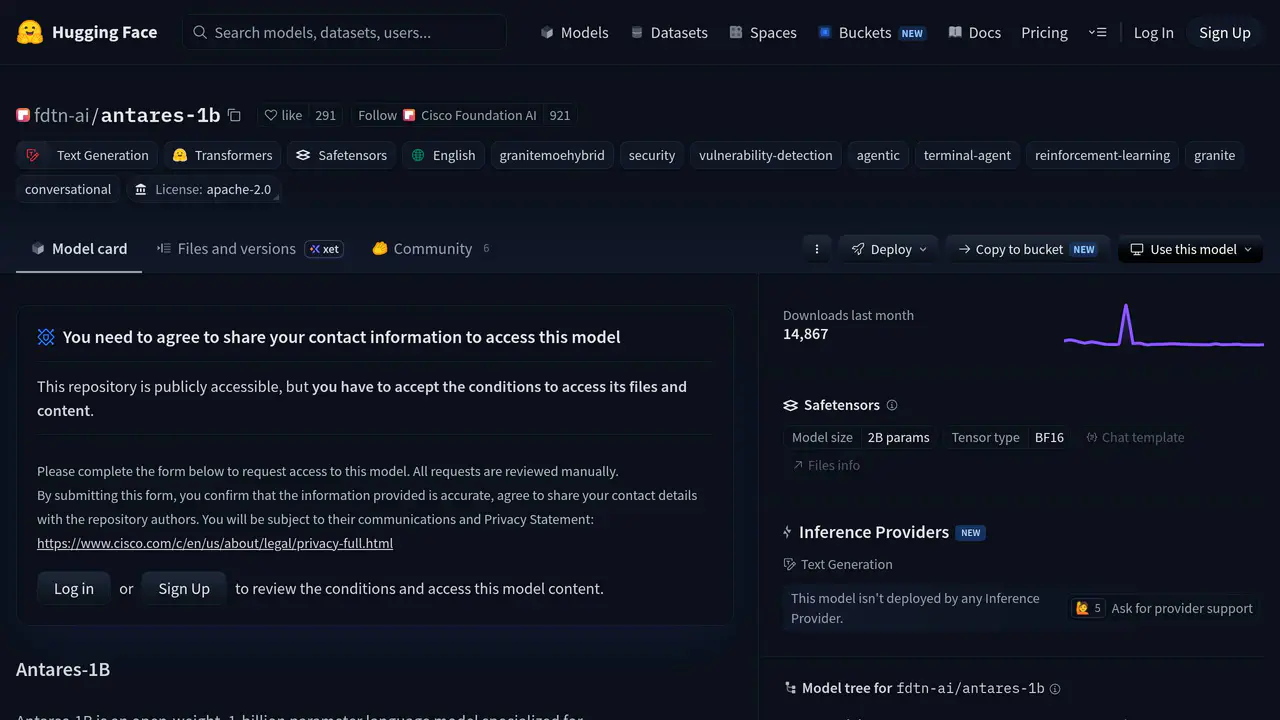Image resolution: width=1280 pixels, height=720 pixels.
Task: Select the security tag
Action: tap(652, 155)
